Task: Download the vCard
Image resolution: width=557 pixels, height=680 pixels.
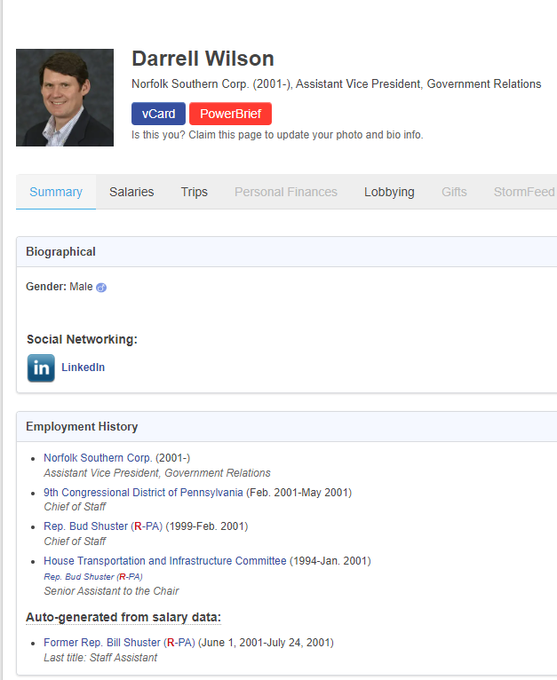Action: (158, 114)
